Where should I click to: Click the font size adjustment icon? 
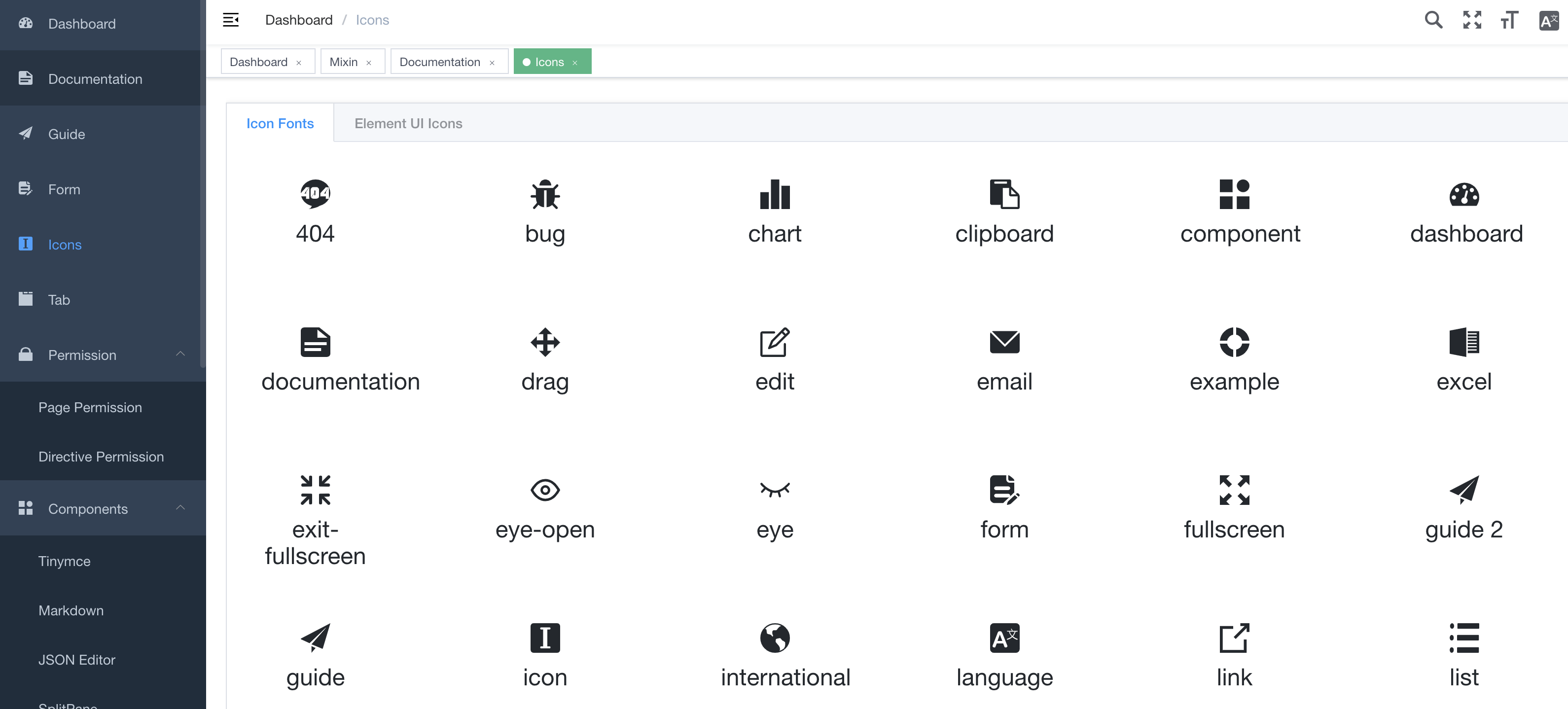[1509, 20]
